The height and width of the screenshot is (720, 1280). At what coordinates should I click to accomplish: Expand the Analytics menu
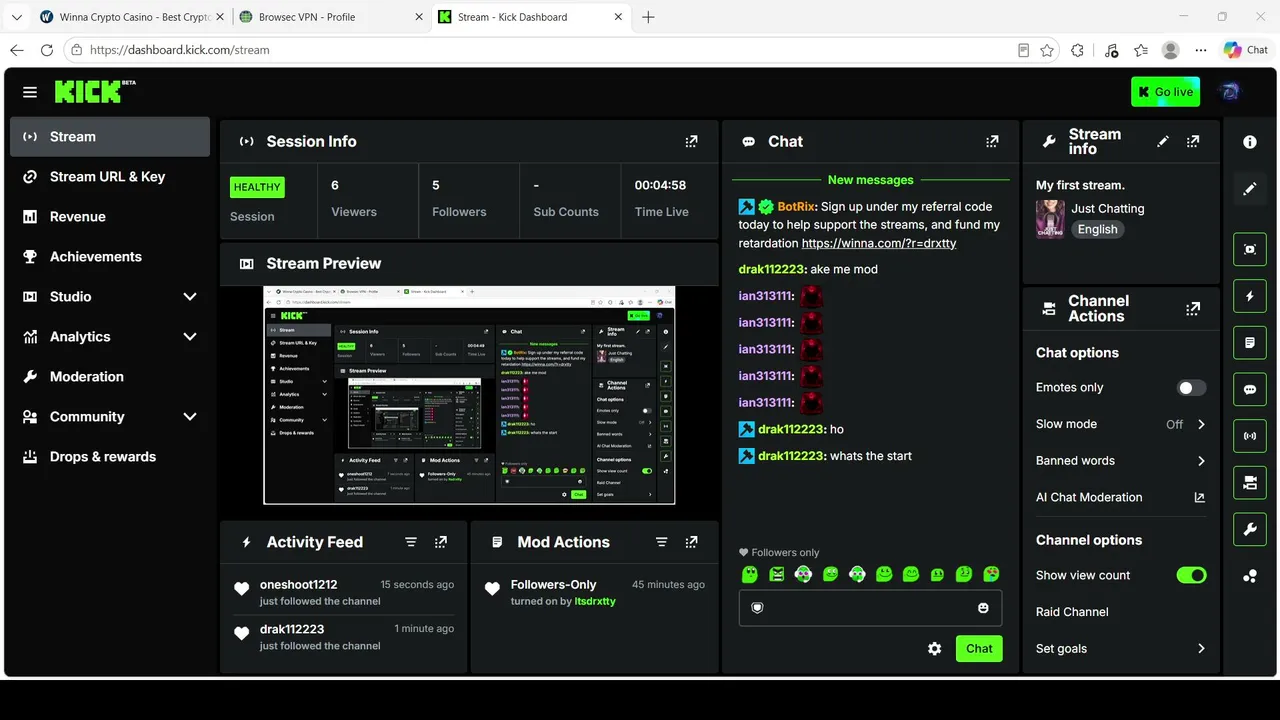pos(110,337)
